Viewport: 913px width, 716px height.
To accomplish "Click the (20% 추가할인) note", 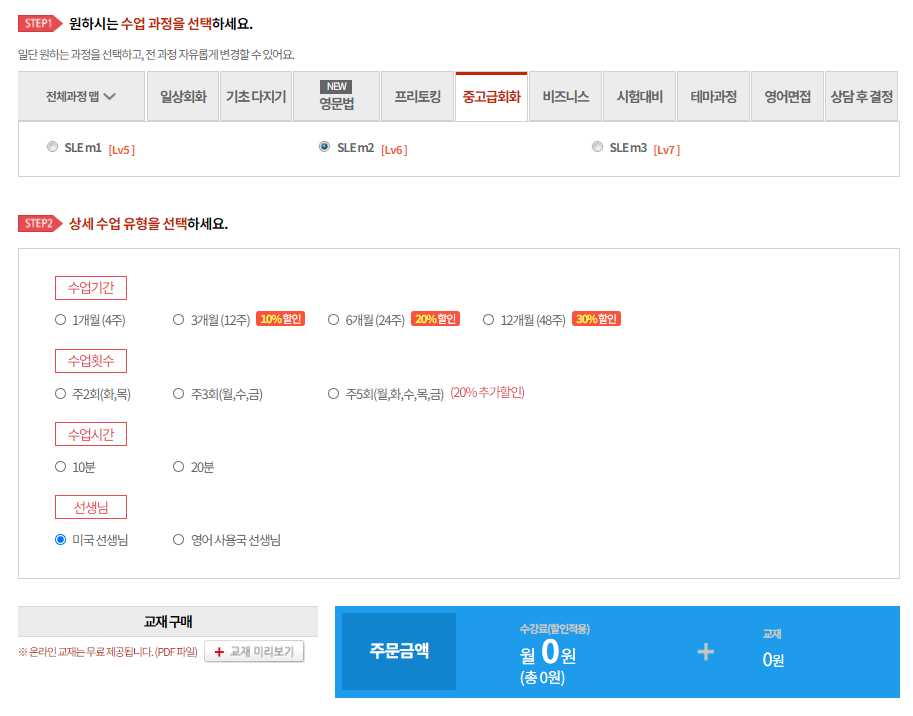I will point(488,393).
